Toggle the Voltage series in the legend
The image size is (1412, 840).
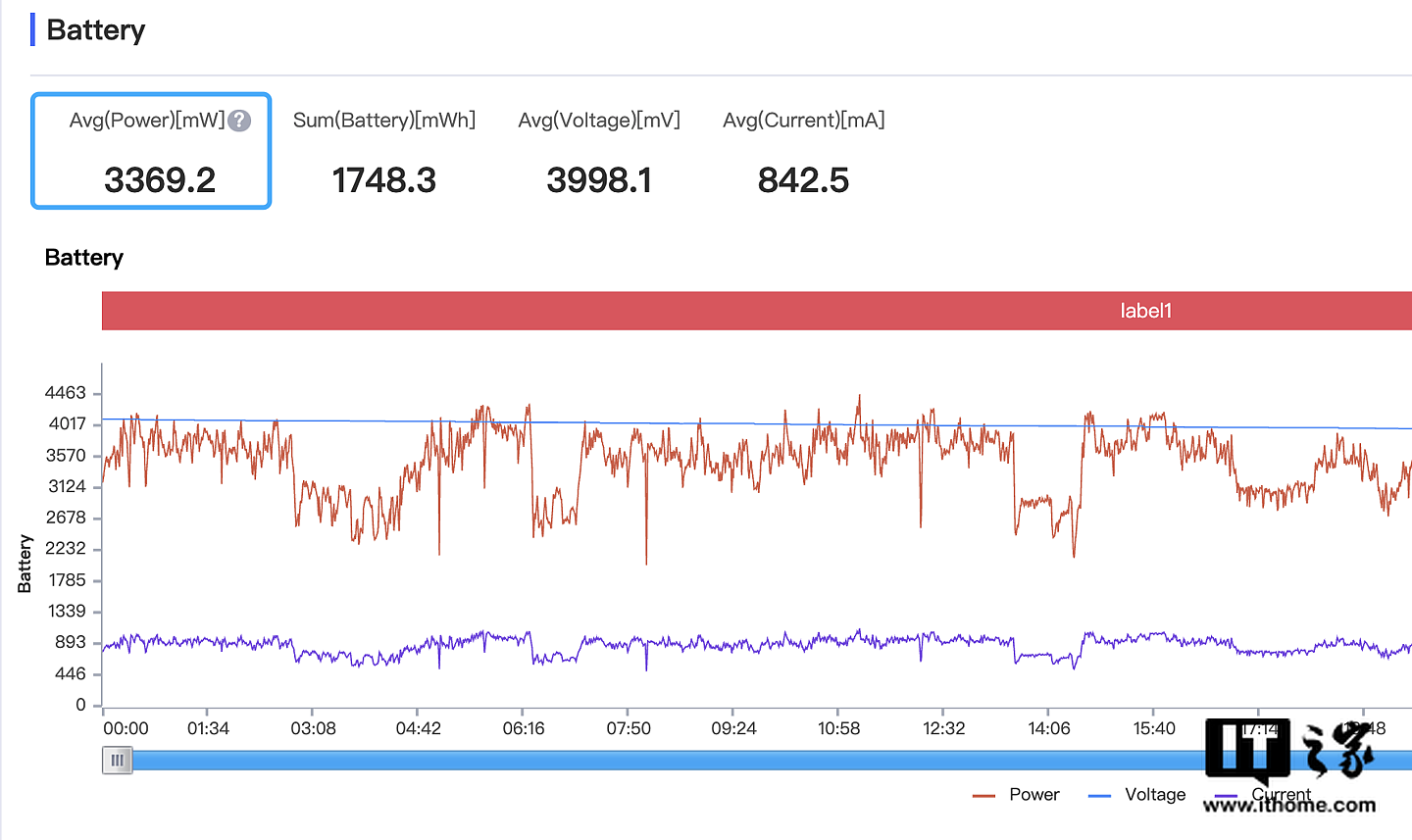[x=1137, y=795]
